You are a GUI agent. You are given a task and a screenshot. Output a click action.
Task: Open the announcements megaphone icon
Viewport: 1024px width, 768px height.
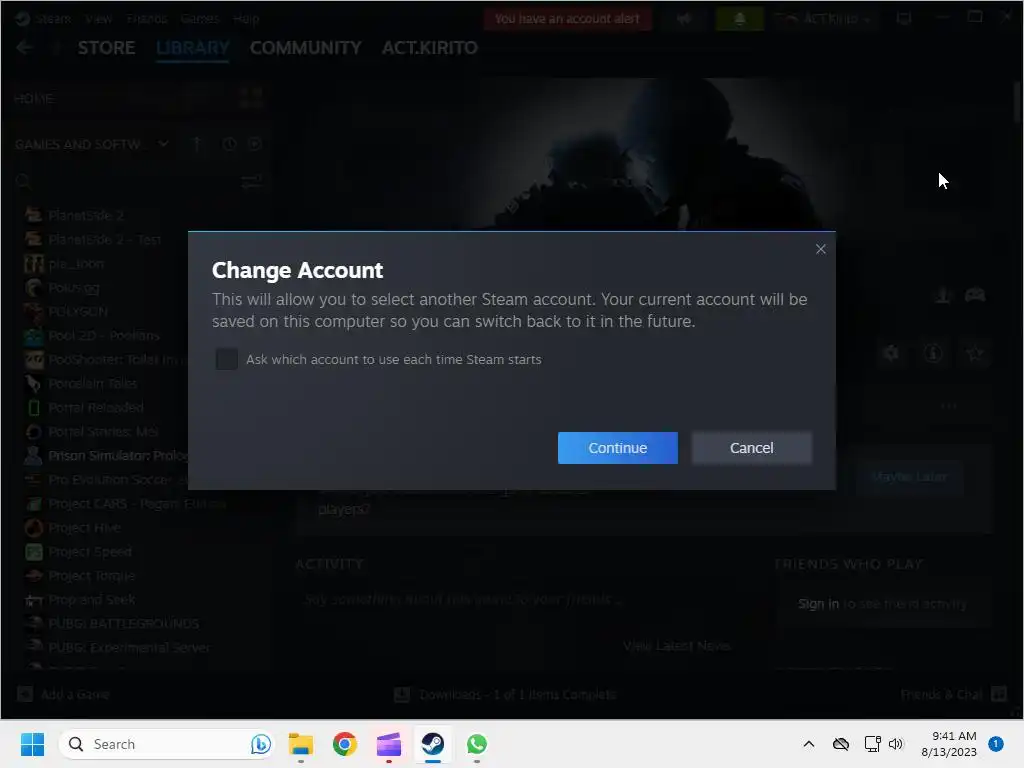tap(684, 18)
